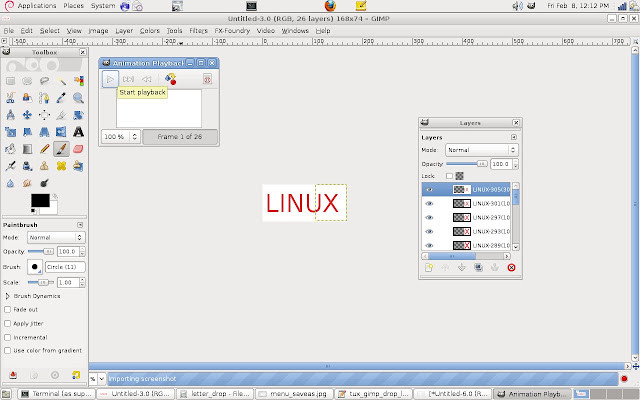Hide the LINUX-293 layer eye icon
The image size is (640, 400).
tap(429, 231)
